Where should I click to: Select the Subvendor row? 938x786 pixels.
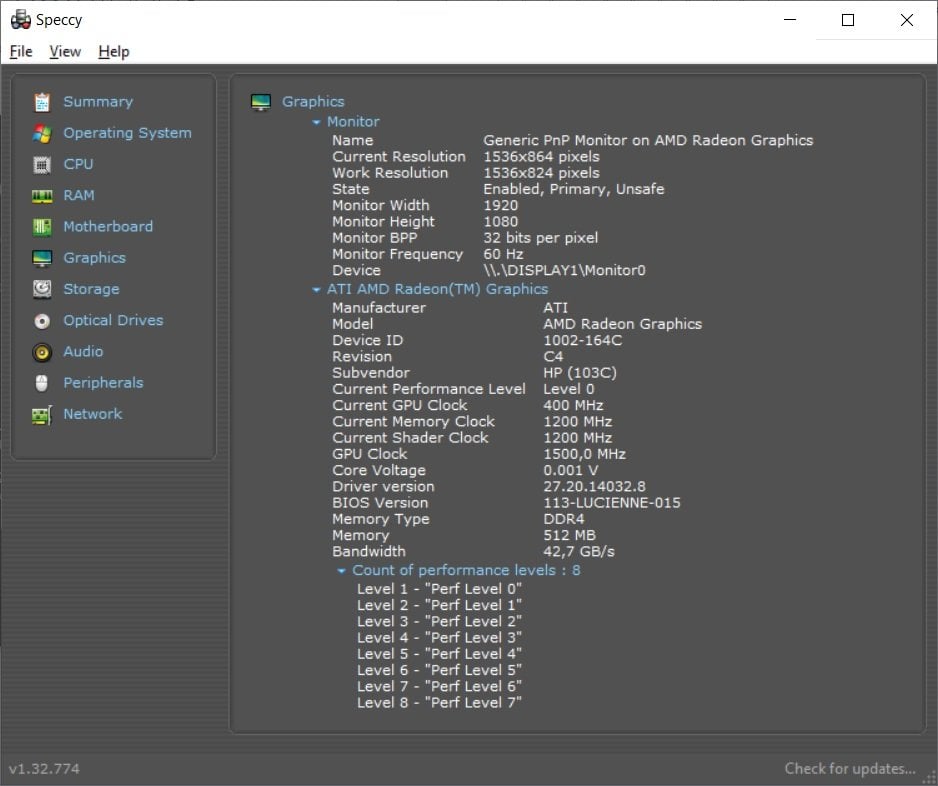[x=474, y=373]
